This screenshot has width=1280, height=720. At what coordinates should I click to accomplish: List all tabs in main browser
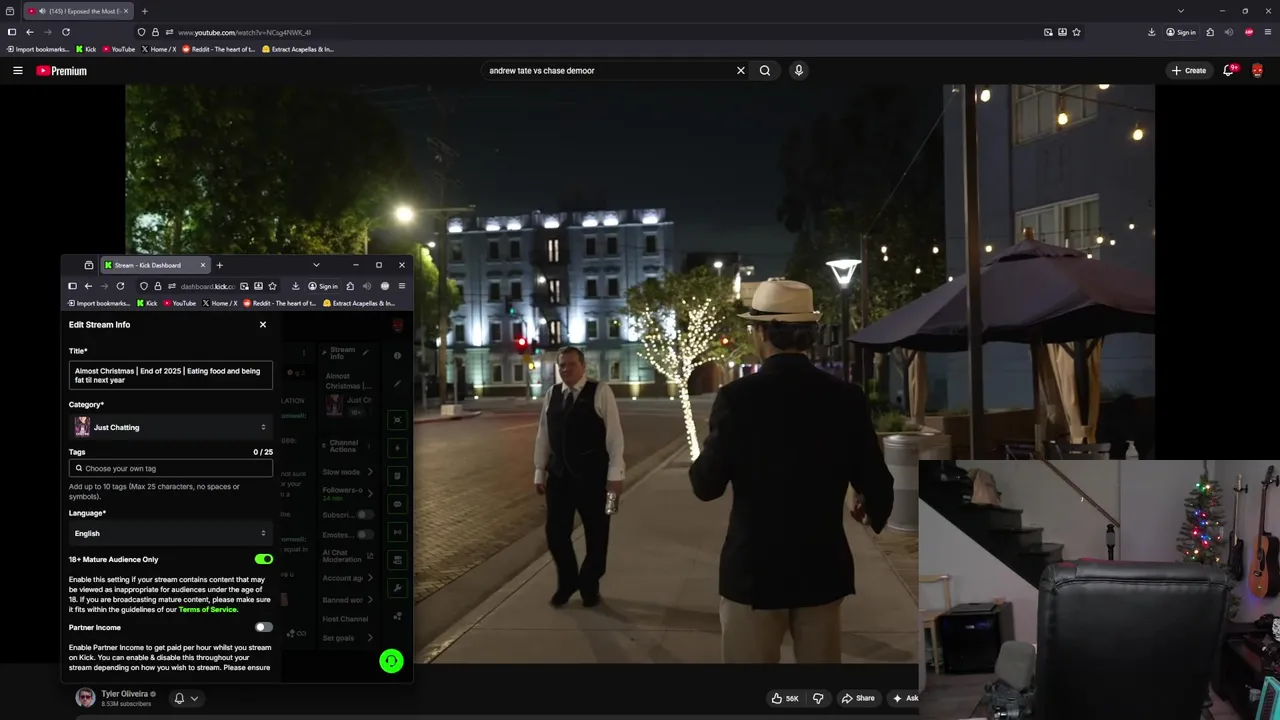point(1180,11)
